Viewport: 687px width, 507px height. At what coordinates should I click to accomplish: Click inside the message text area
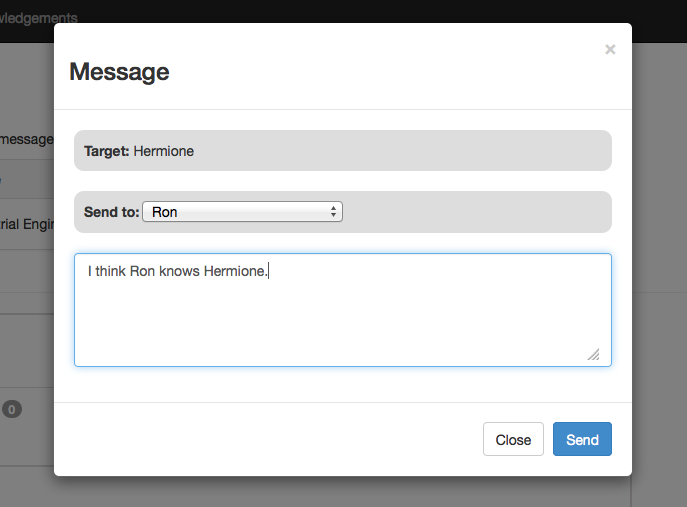[342, 309]
